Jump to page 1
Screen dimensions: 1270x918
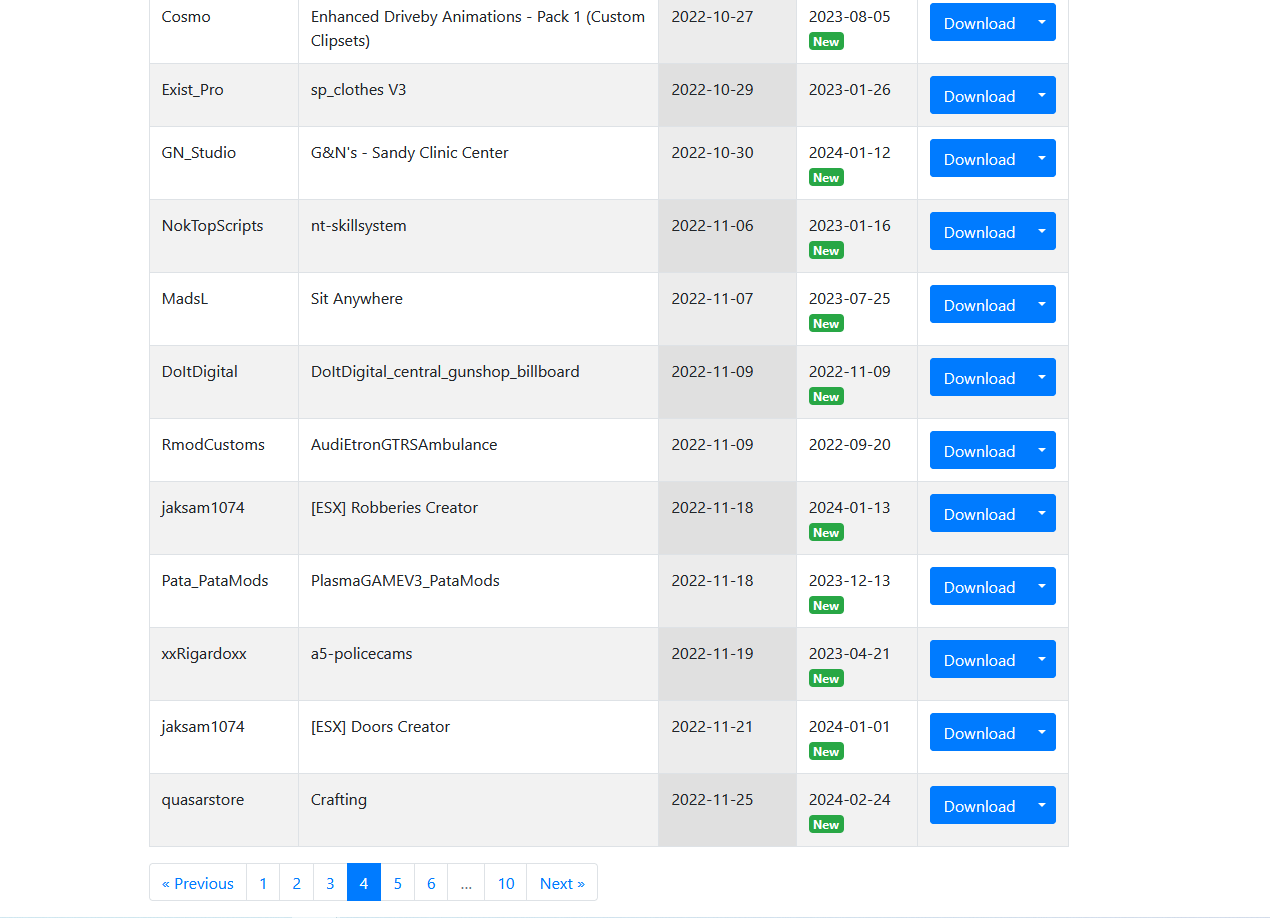coord(263,883)
